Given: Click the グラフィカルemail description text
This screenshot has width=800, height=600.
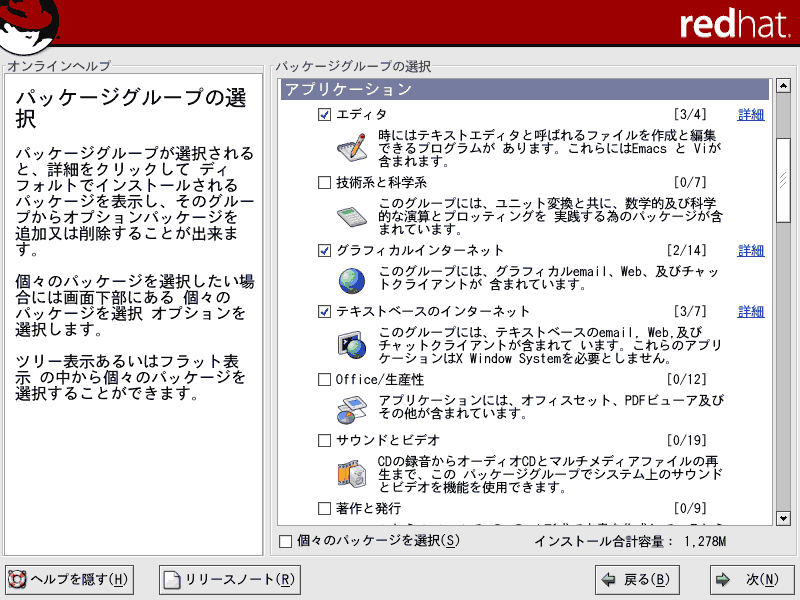Looking at the screenshot, I should point(548,278).
